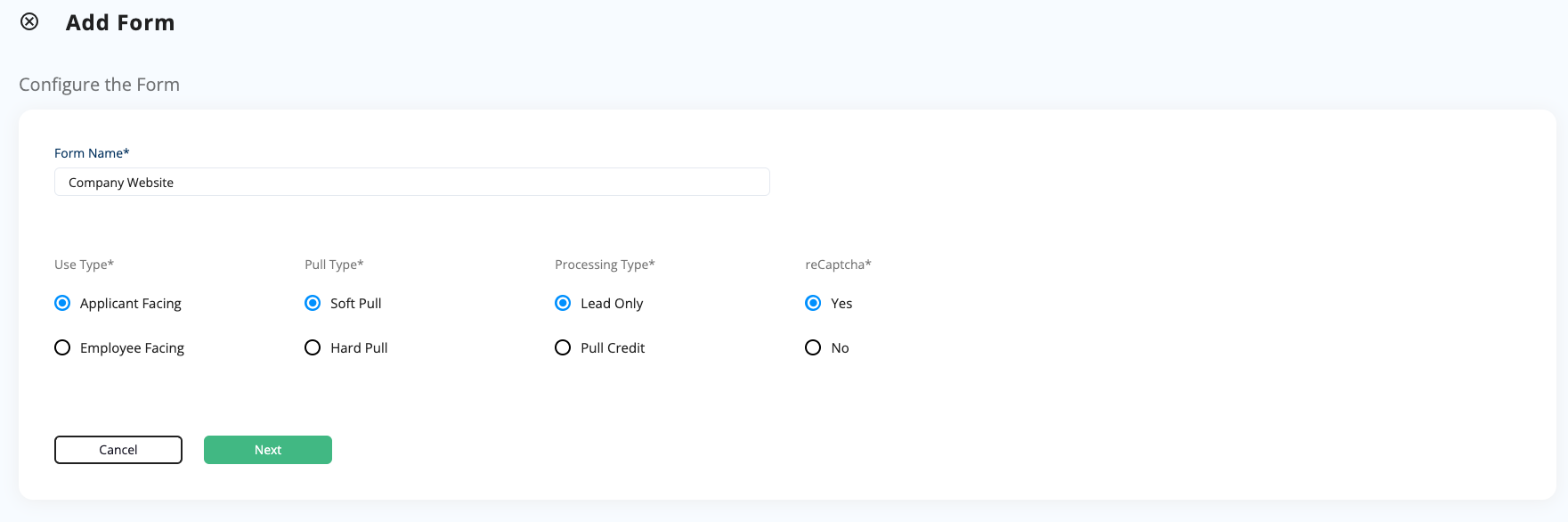Close the Add Form panel with X icon
The image size is (1568, 522).
click(29, 21)
